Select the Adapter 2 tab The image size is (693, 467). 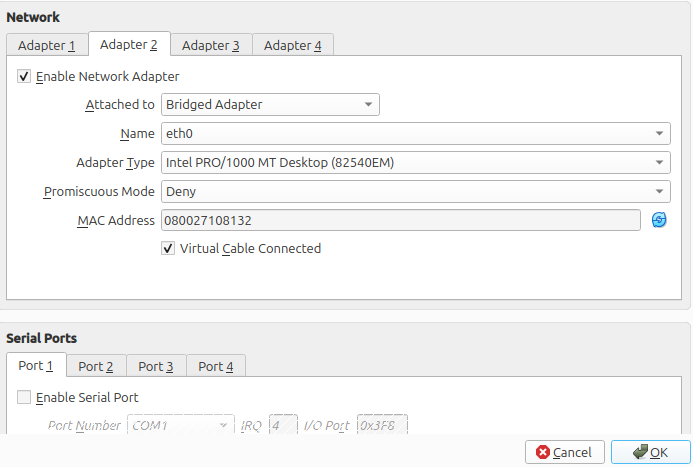click(129, 45)
